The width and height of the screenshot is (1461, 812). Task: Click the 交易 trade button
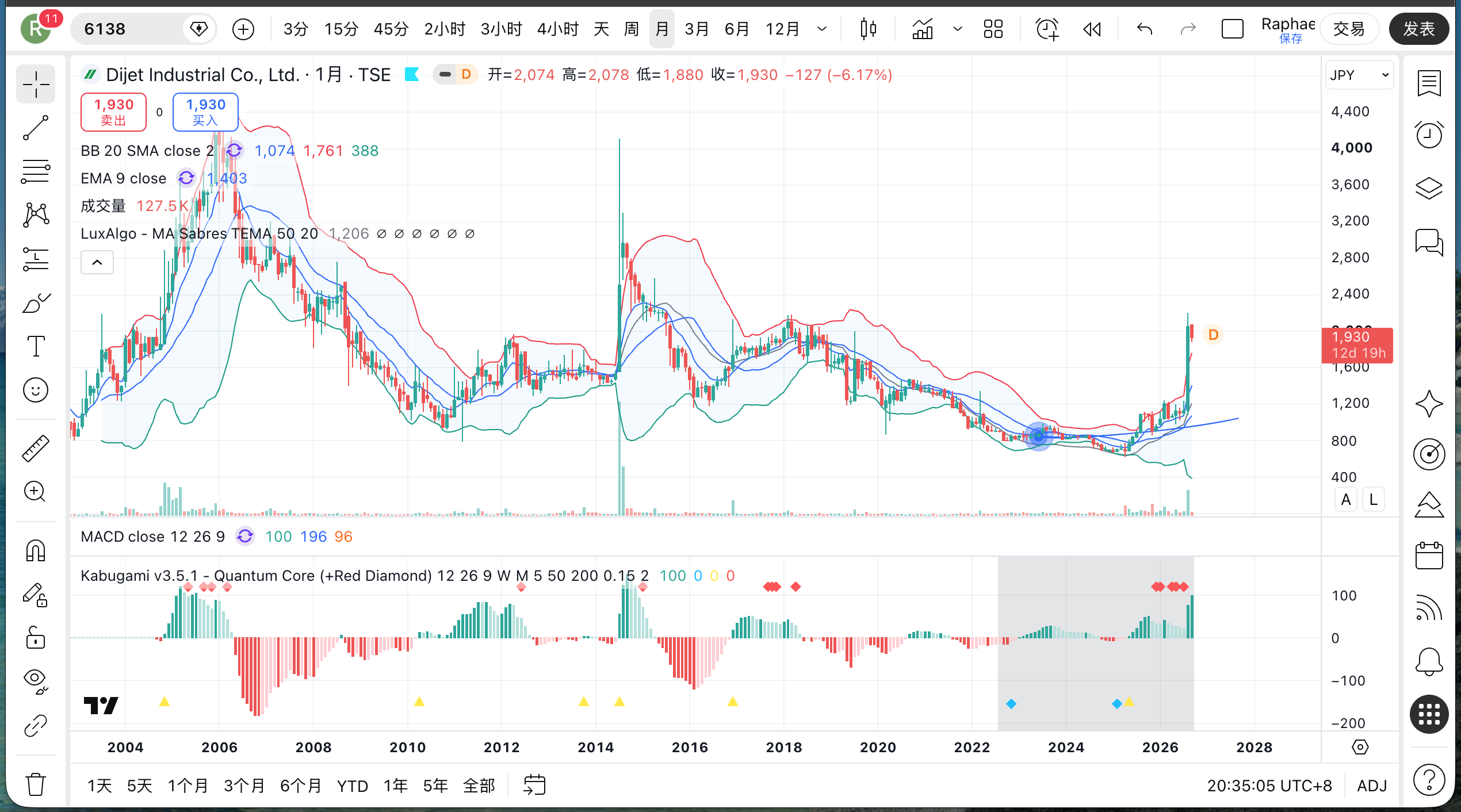1349,29
